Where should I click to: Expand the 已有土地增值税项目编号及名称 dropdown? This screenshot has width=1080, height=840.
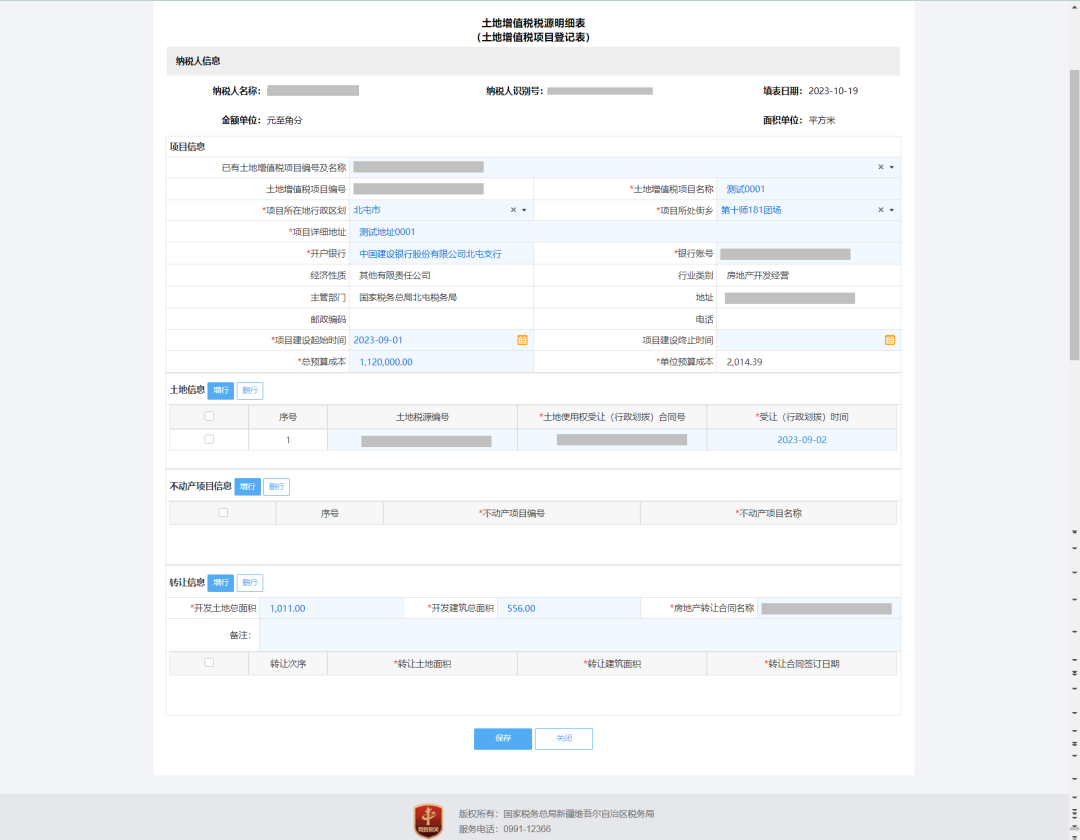[x=891, y=167]
